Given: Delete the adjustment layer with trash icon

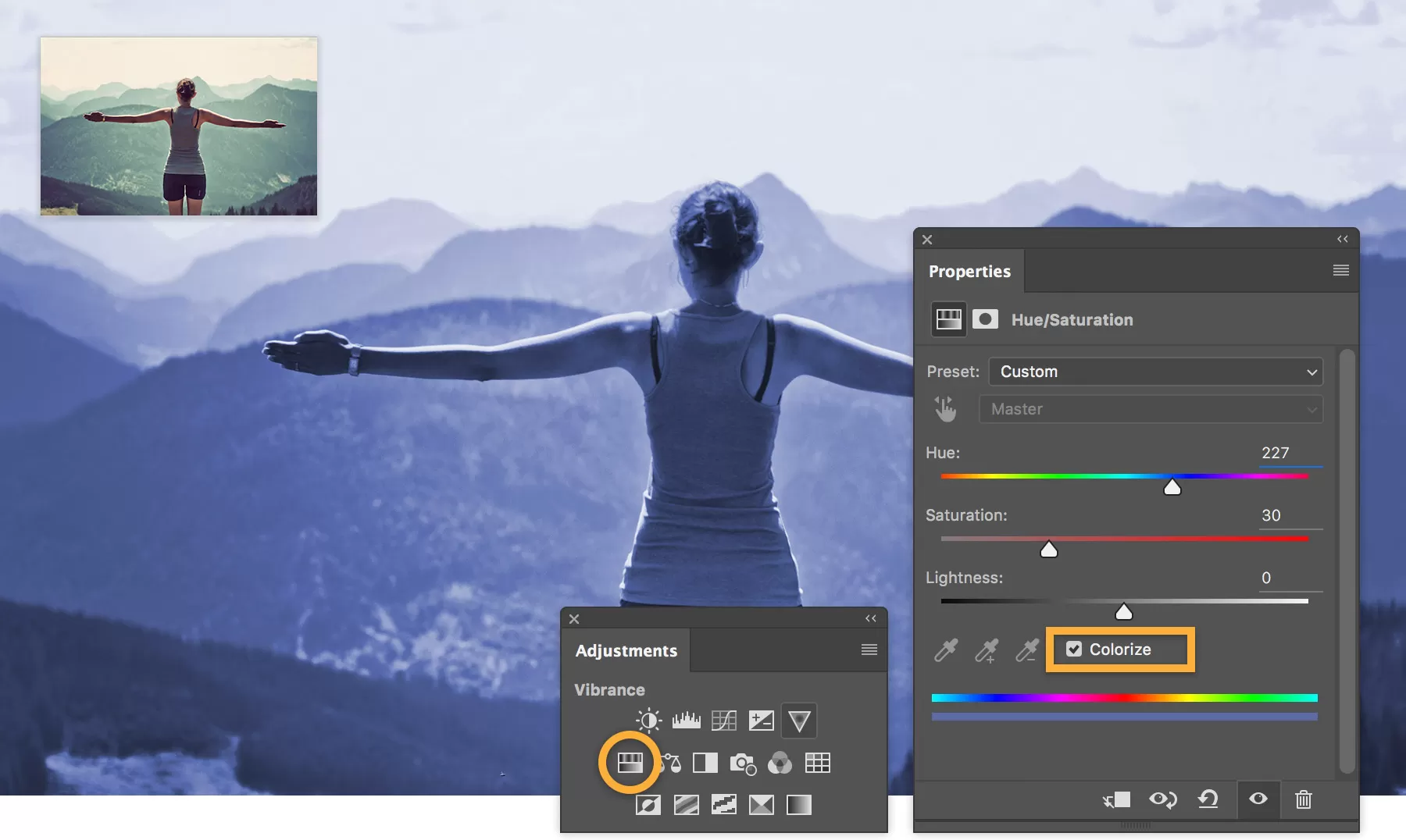Looking at the screenshot, I should [1303, 799].
